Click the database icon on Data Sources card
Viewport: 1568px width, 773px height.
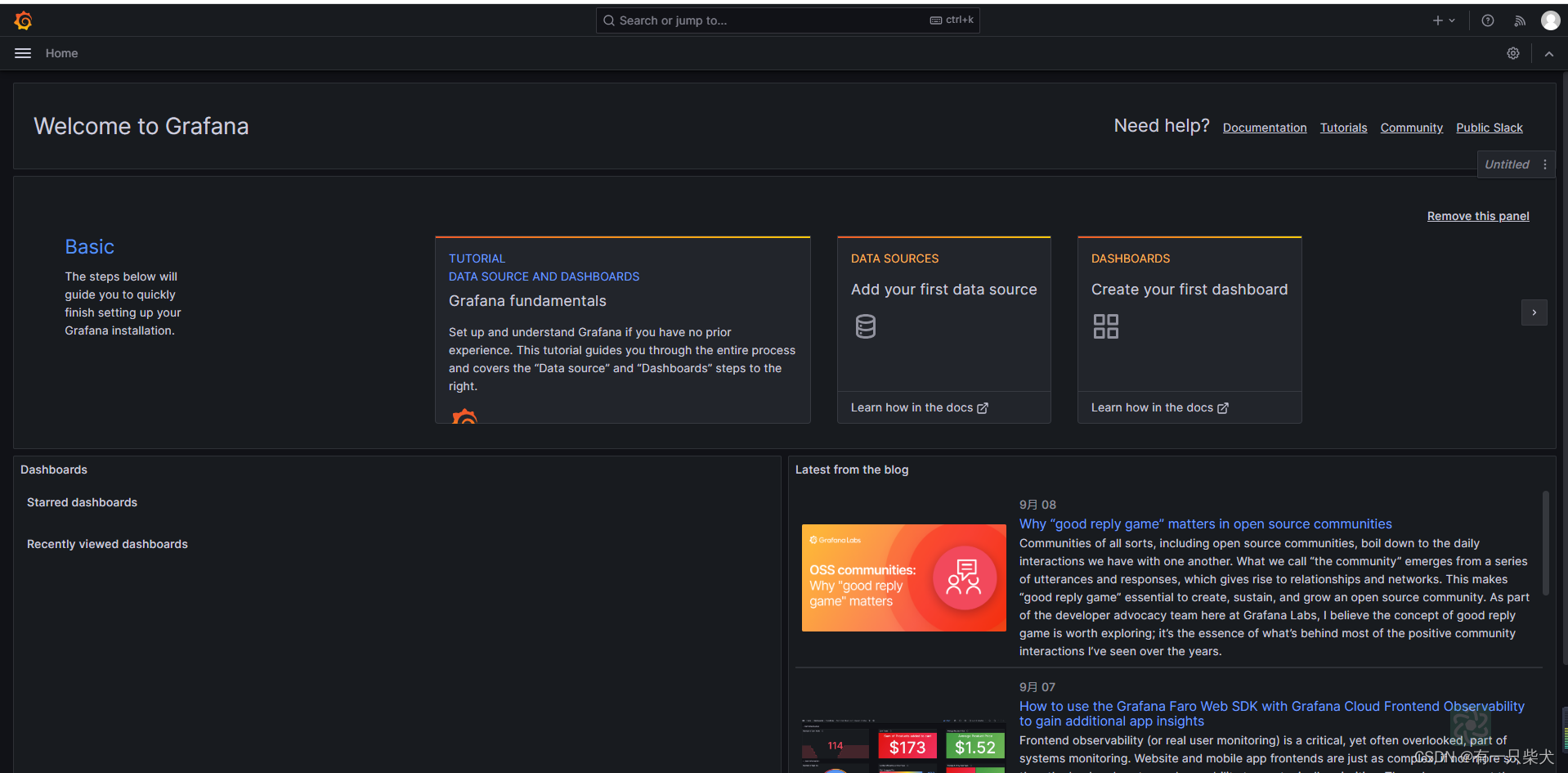tap(866, 326)
